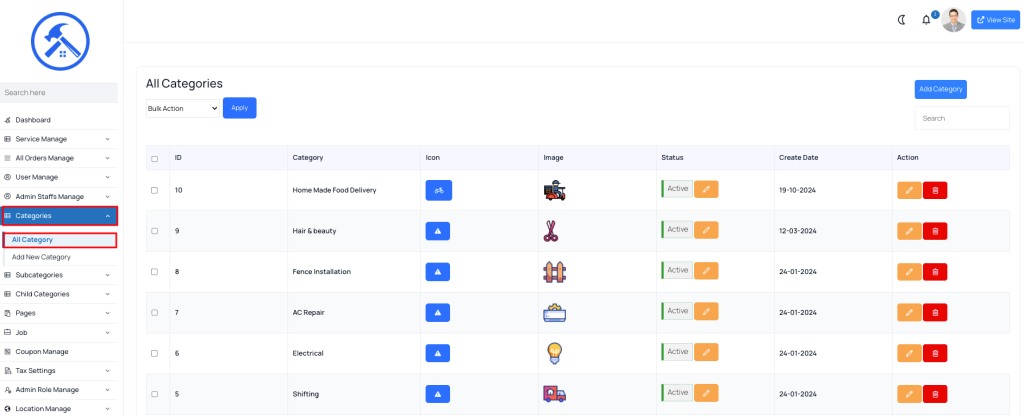
Task: Open Admin Role Manage in sidebar
Action: coord(59,390)
